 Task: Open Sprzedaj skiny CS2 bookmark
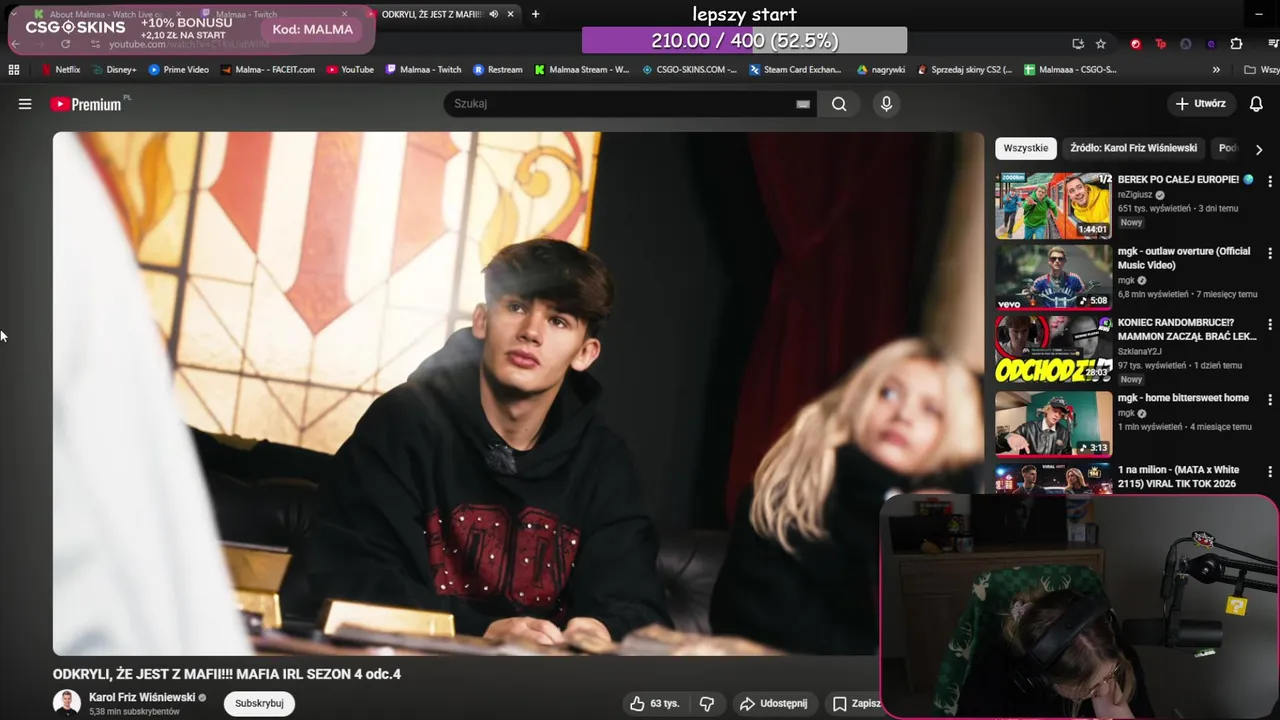[x=964, y=70]
